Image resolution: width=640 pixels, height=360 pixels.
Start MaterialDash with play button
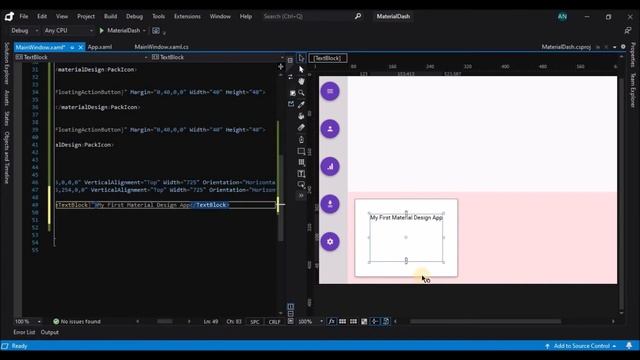click(x=102, y=31)
